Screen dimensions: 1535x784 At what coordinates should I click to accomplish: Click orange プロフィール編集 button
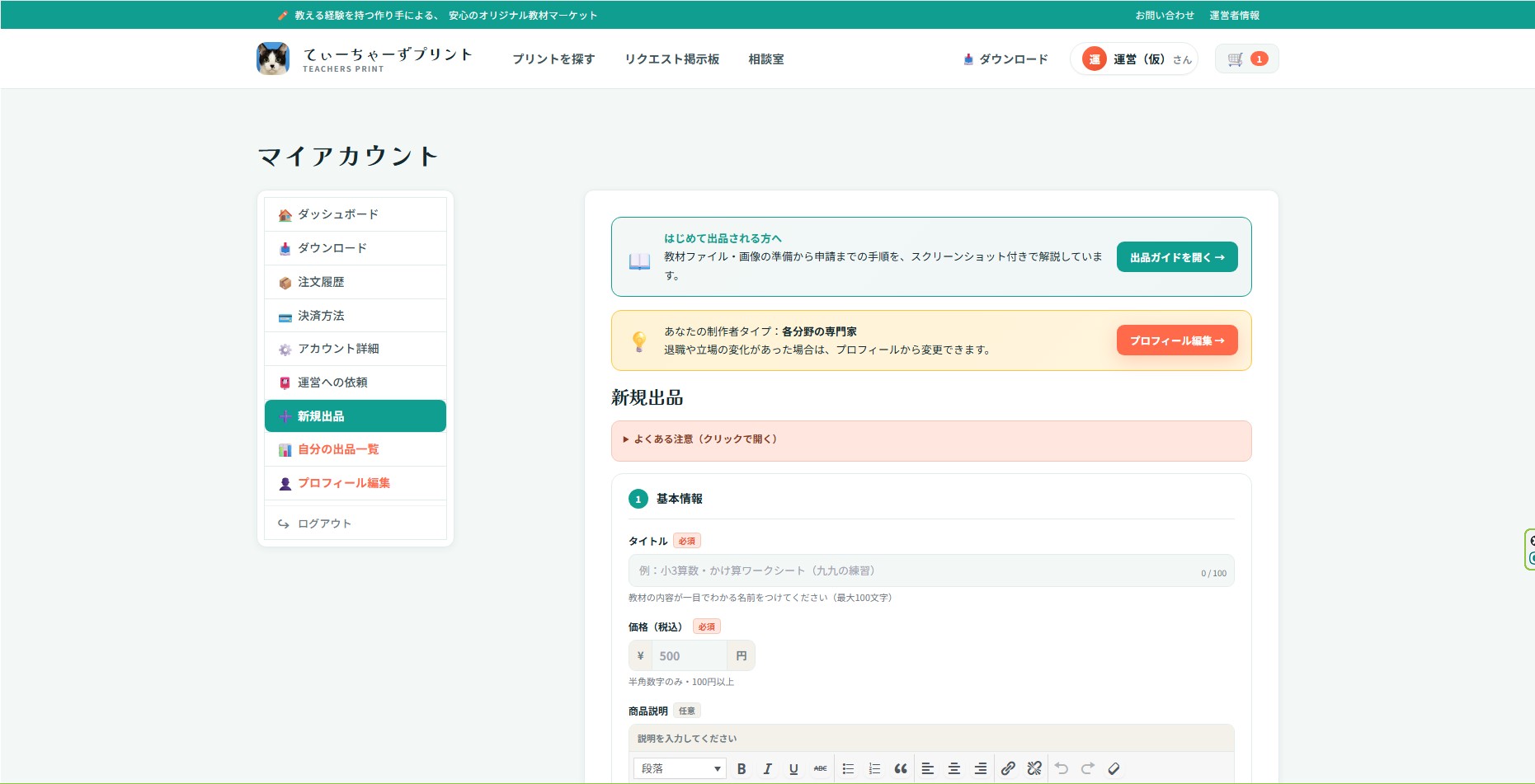1177,340
